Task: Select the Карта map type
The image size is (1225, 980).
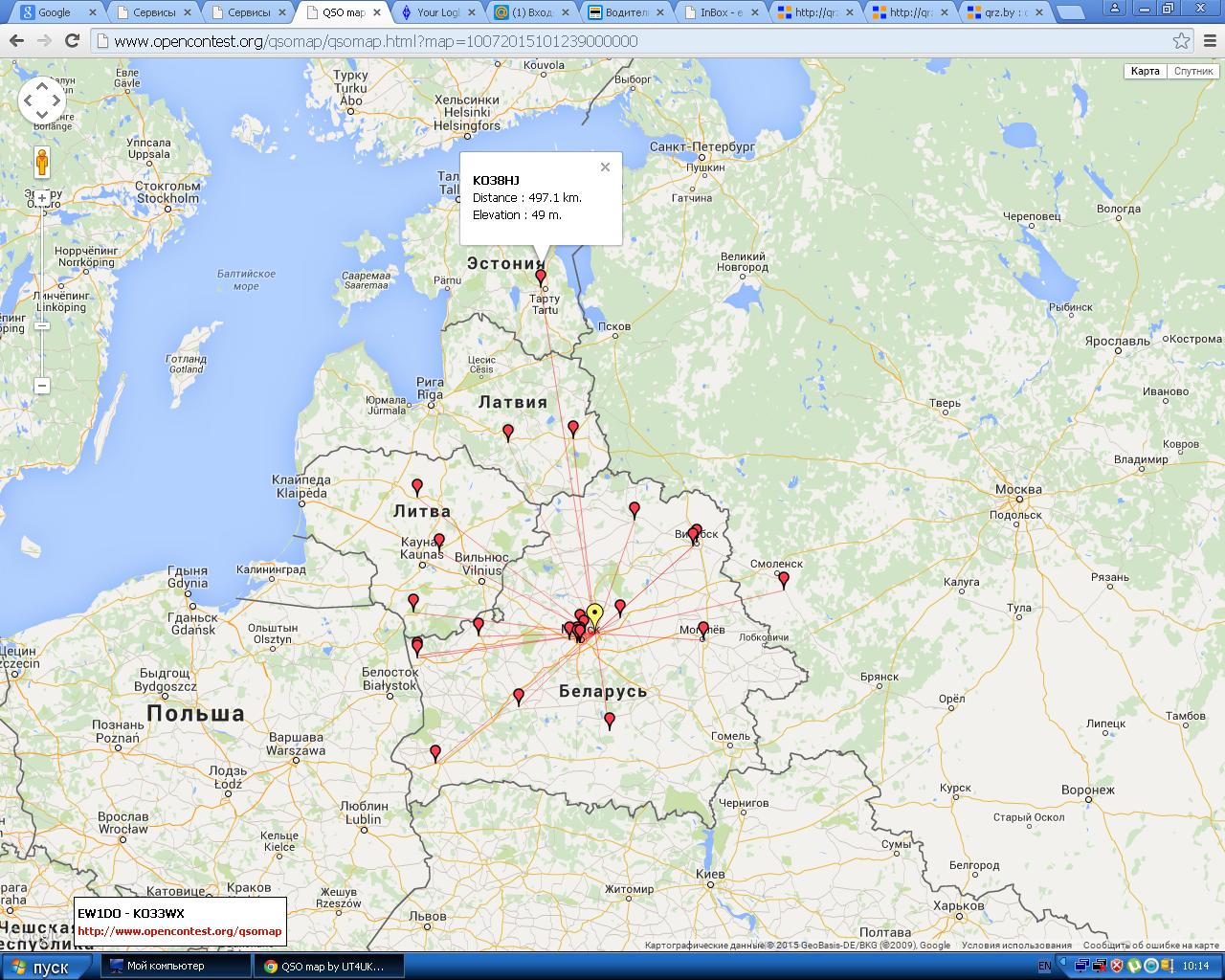Action: 1145,72
